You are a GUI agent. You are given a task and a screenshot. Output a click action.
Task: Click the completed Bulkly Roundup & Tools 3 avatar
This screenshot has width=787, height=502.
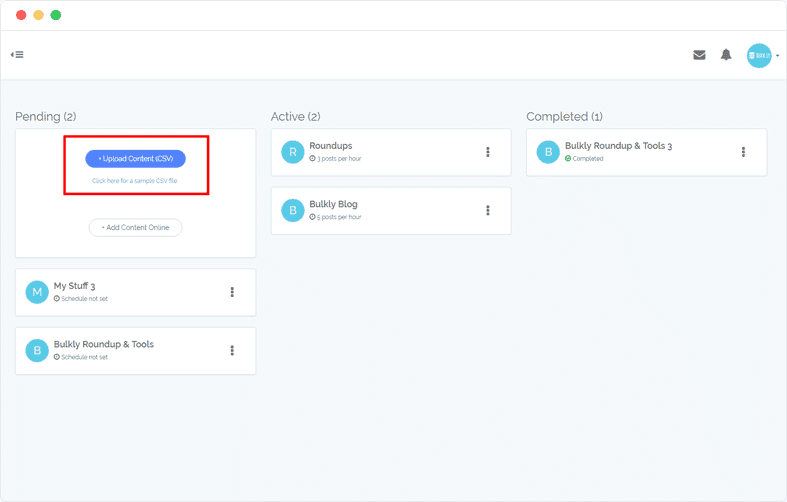(x=548, y=152)
